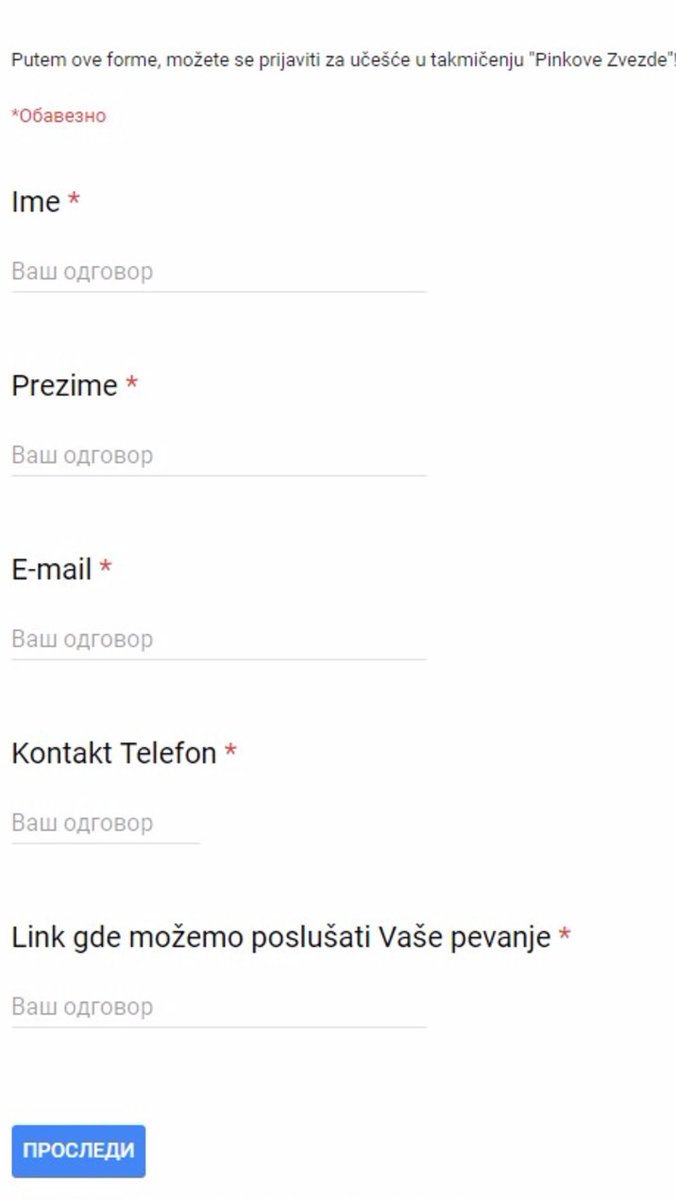Focus the Prezime answer text field
Viewport: 676px width, 1200px height.
click(x=218, y=456)
